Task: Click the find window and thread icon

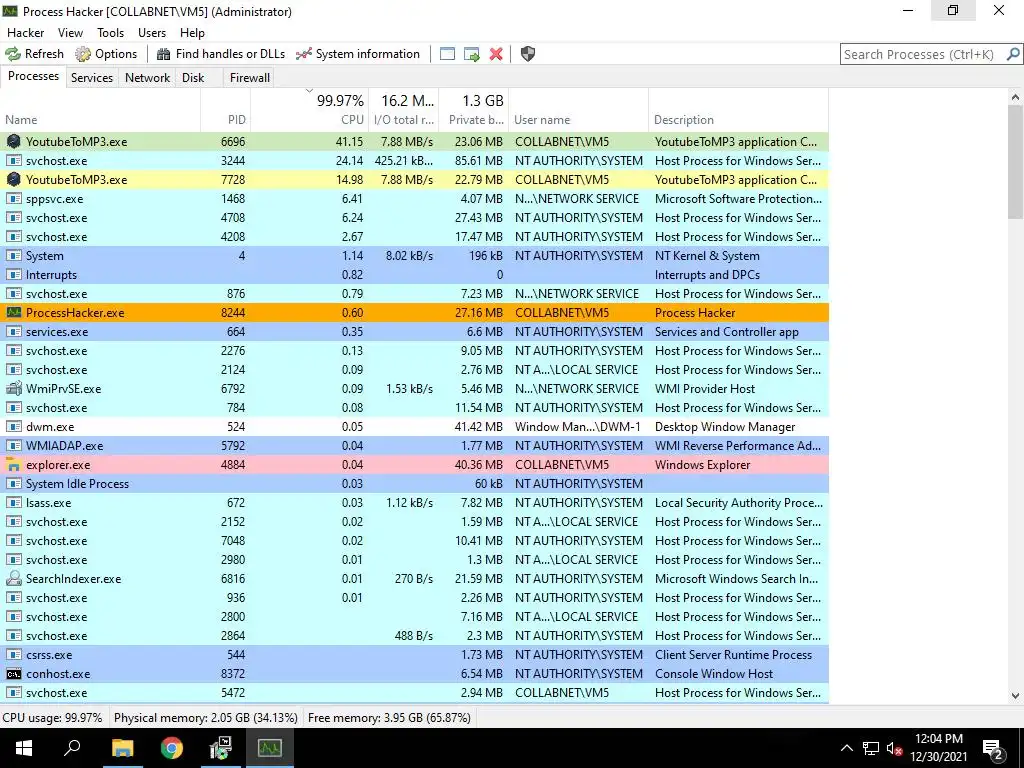Action: [x=472, y=54]
